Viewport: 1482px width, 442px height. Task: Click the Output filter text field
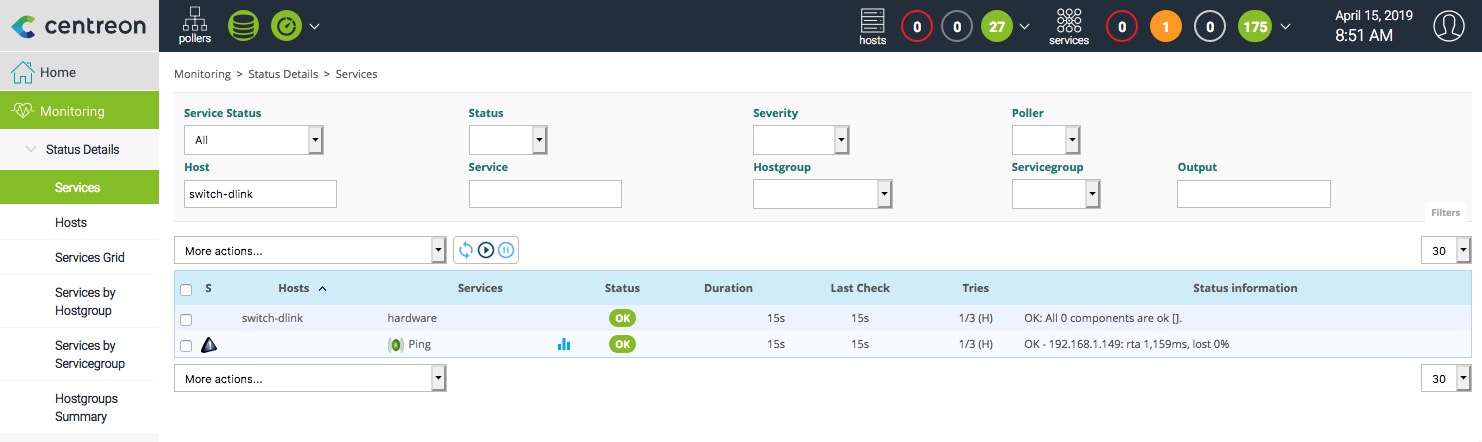click(1253, 194)
